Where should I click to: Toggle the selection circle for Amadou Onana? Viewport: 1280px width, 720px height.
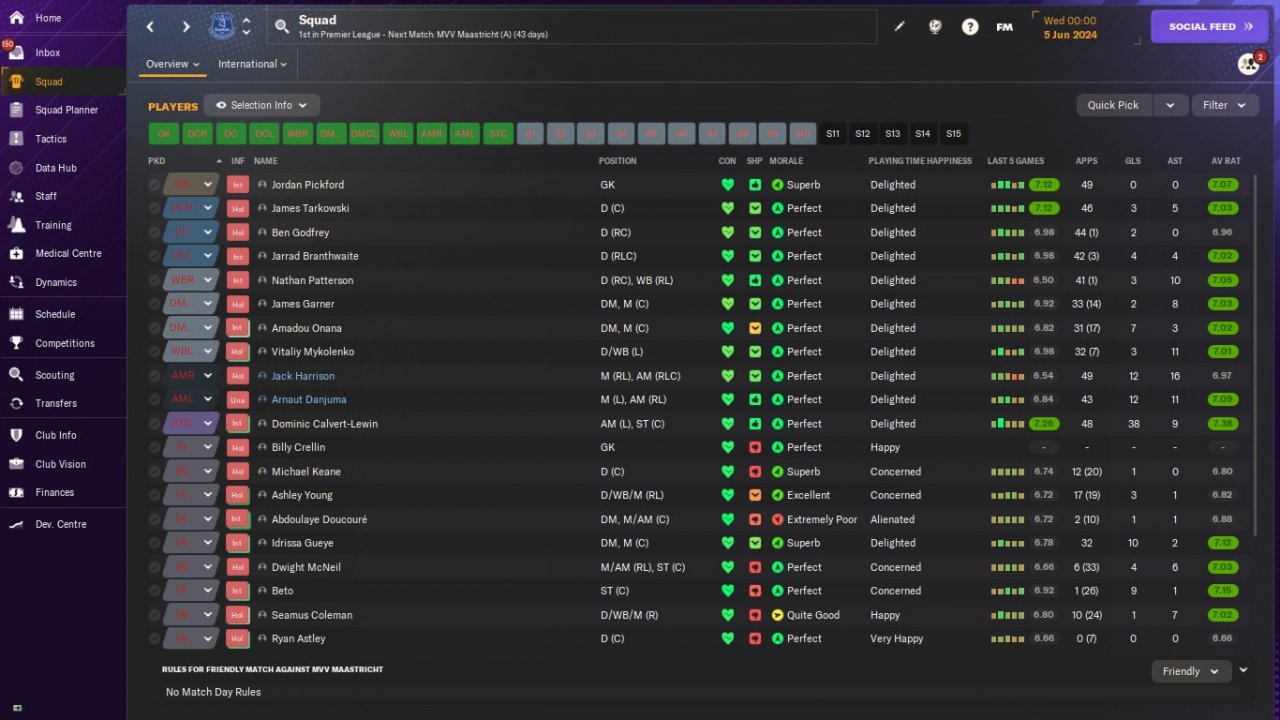coord(154,328)
